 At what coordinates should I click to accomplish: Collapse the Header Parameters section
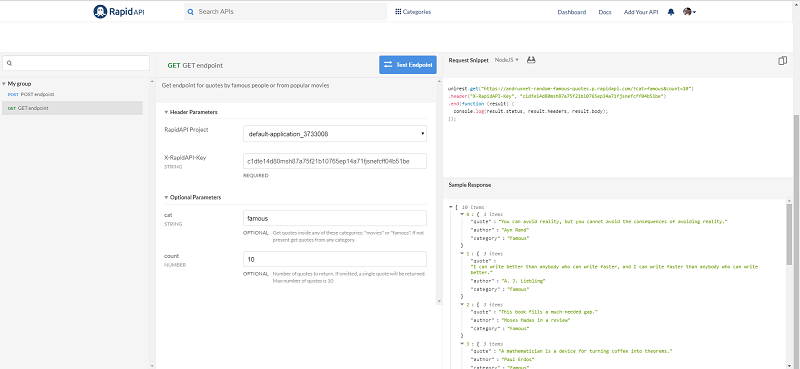166,112
